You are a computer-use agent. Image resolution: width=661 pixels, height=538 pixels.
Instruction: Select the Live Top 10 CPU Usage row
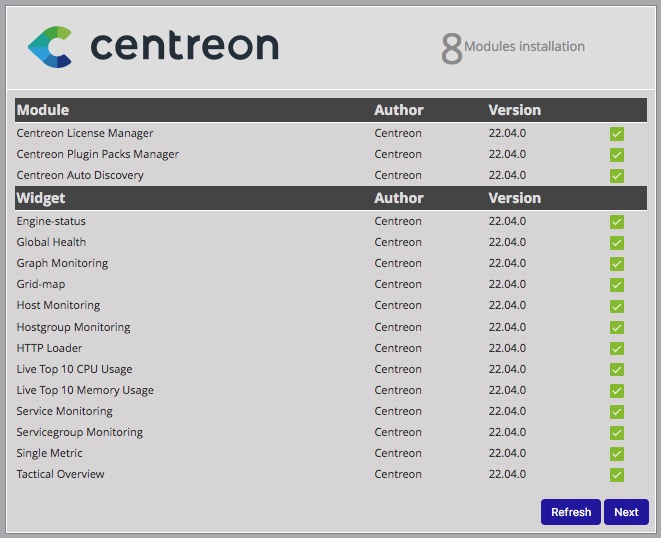coord(74,369)
